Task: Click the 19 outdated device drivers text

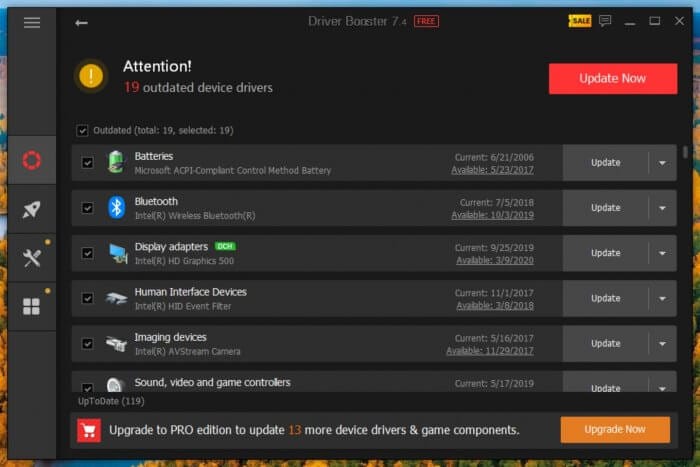Action: 198,87
